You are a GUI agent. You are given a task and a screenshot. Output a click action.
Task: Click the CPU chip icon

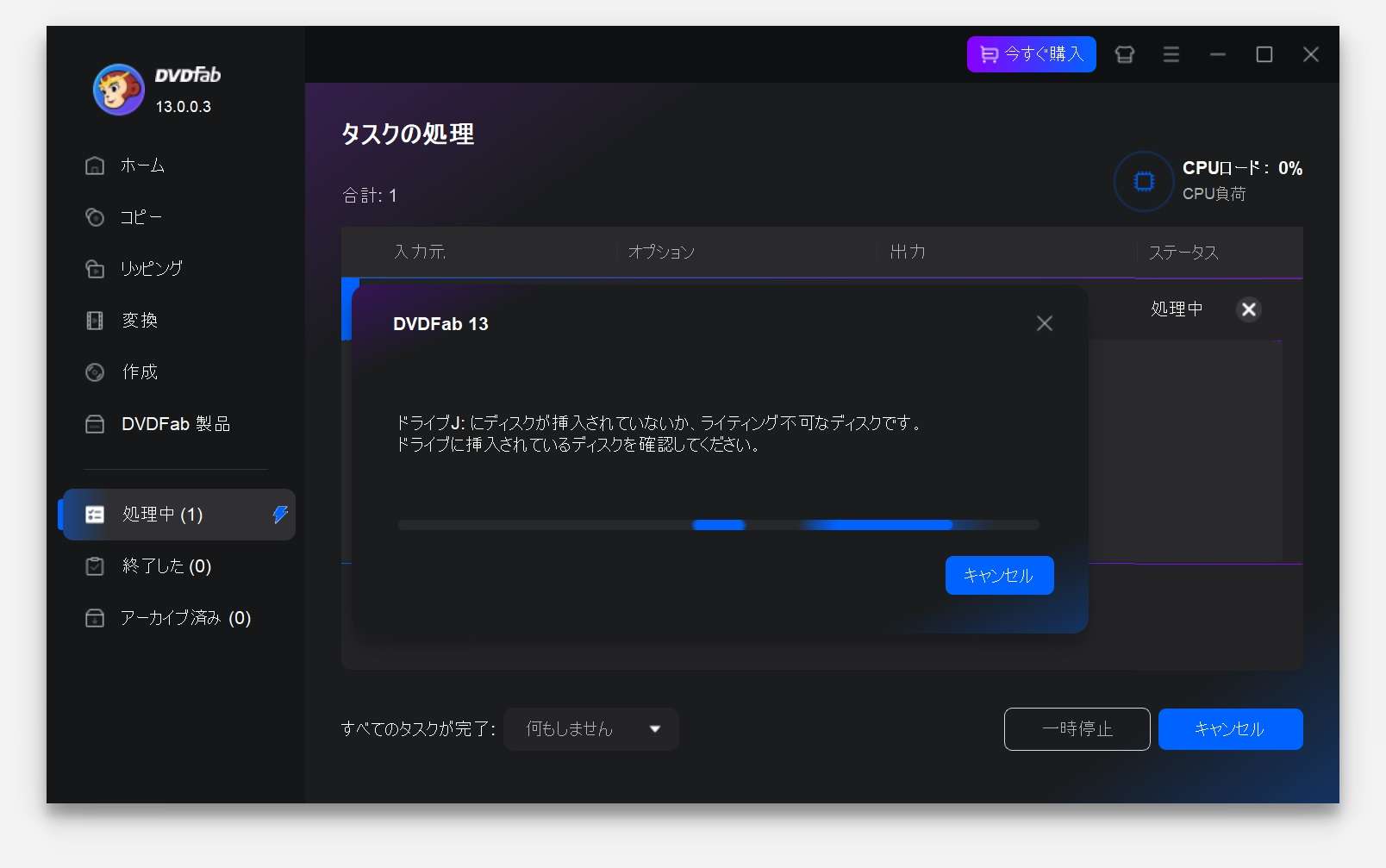[x=1144, y=181]
